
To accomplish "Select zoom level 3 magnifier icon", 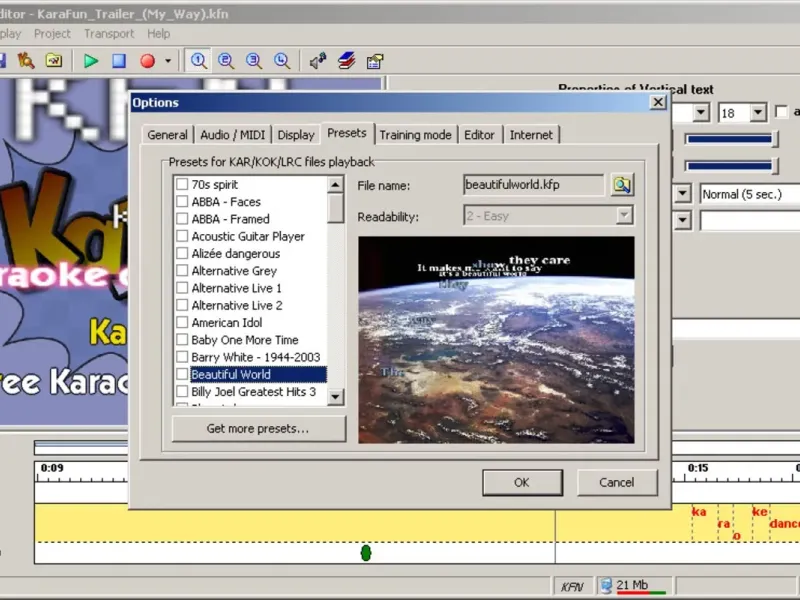I will (x=254, y=61).
